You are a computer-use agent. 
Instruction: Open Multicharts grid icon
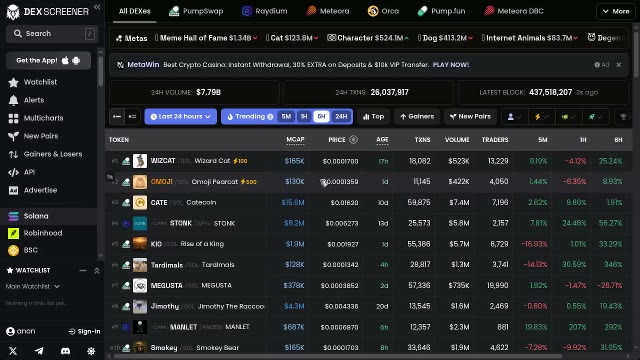point(13,118)
